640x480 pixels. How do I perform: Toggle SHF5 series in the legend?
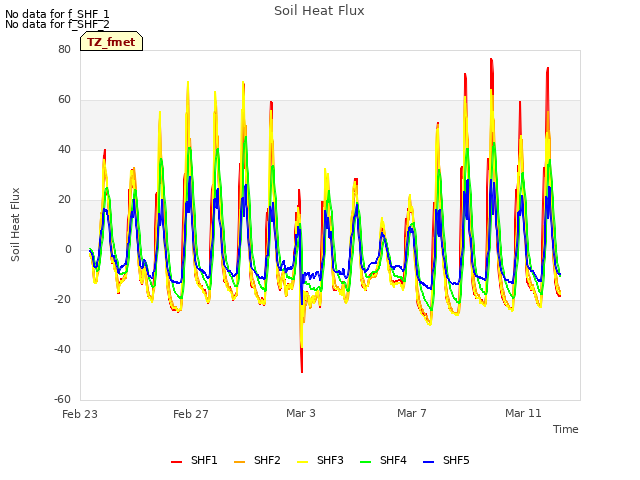point(446,460)
